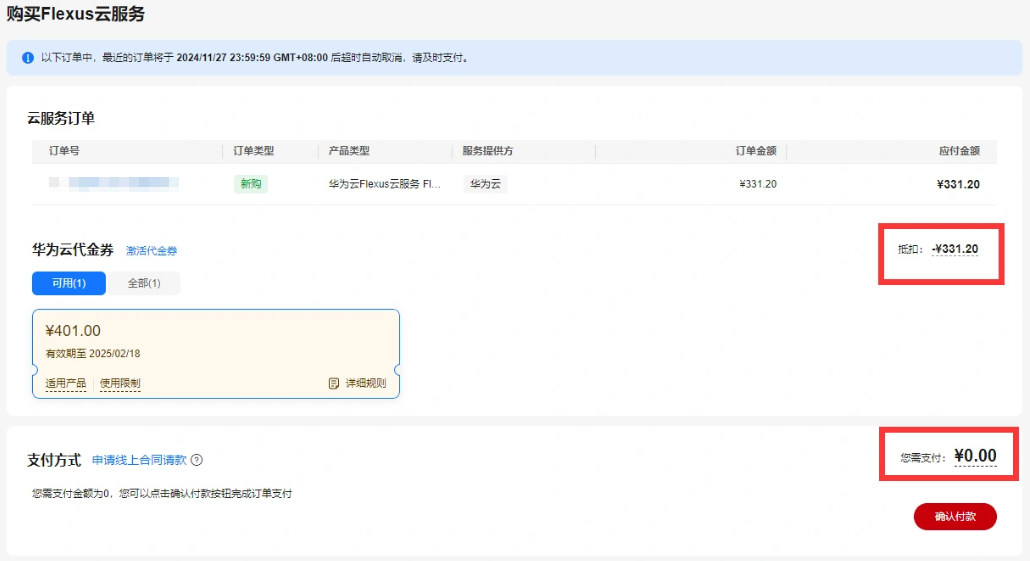Click 适用产品 on the voucher card
1030x561 pixels.
[x=66, y=383]
